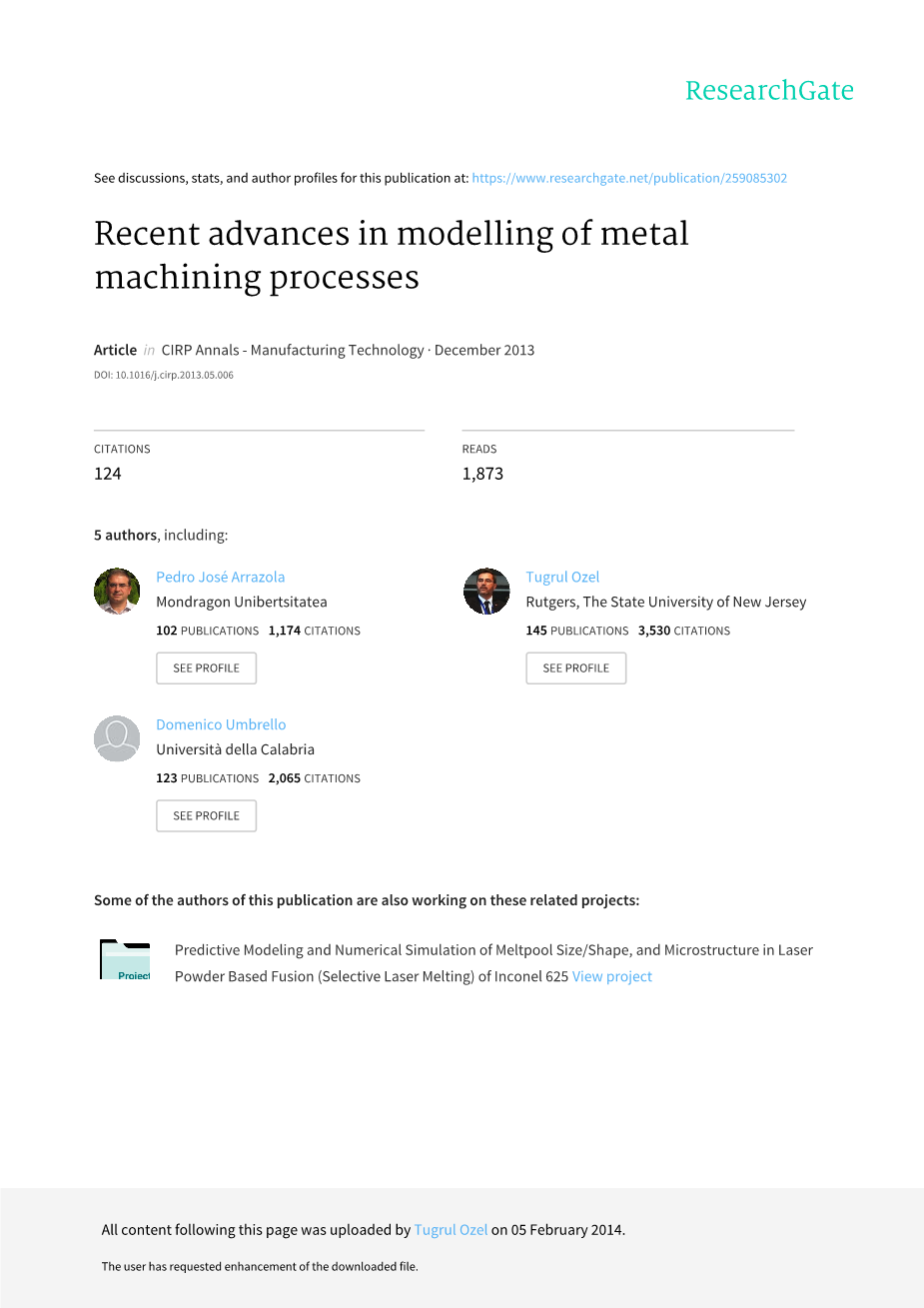Click the Project folder icon
The width and height of the screenshot is (924, 1308).
coord(125,960)
